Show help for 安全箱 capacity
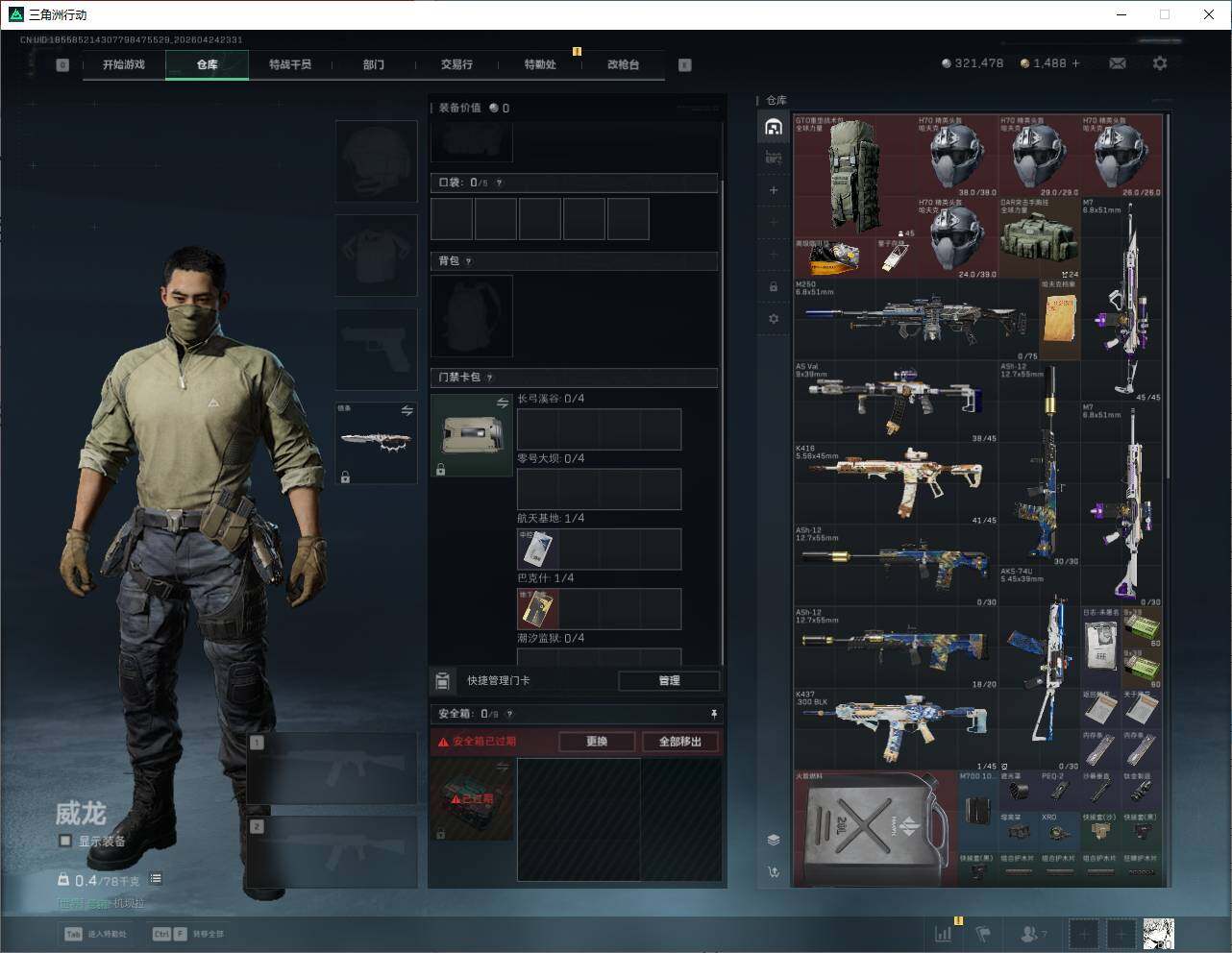The width and height of the screenshot is (1232, 953). [x=509, y=714]
